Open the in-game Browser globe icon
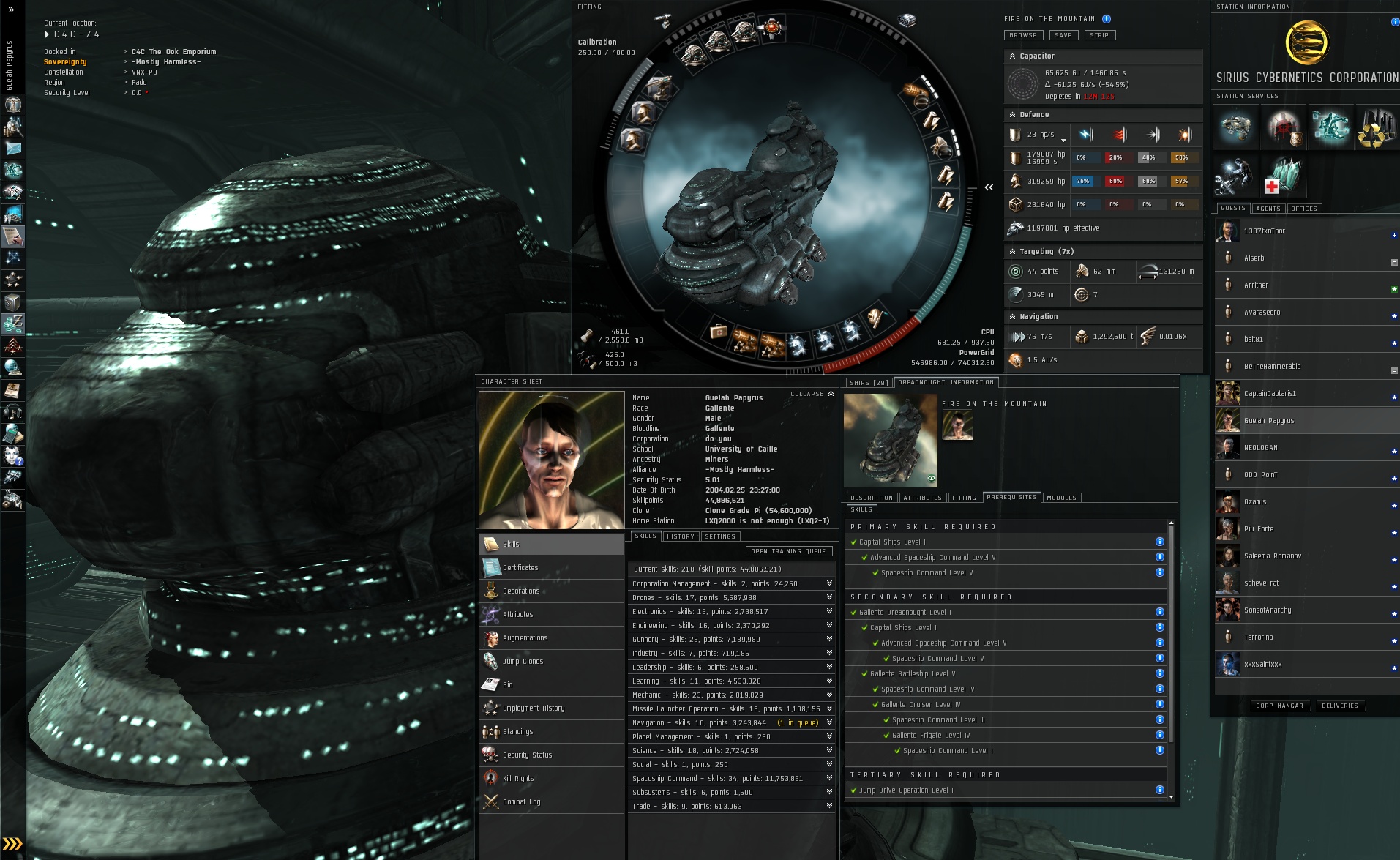This screenshot has height=860, width=1400. 13,368
